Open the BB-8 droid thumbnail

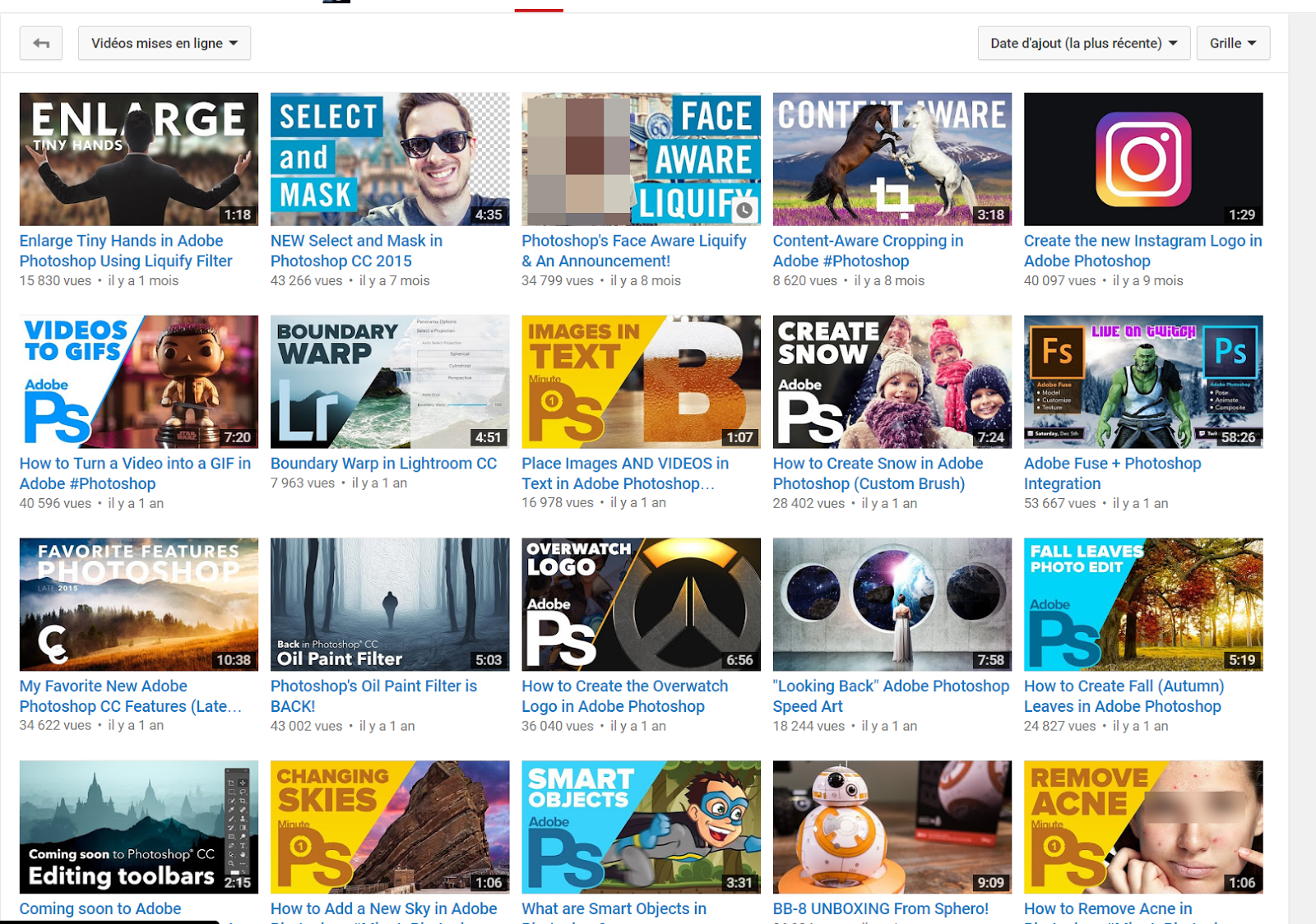tap(892, 827)
